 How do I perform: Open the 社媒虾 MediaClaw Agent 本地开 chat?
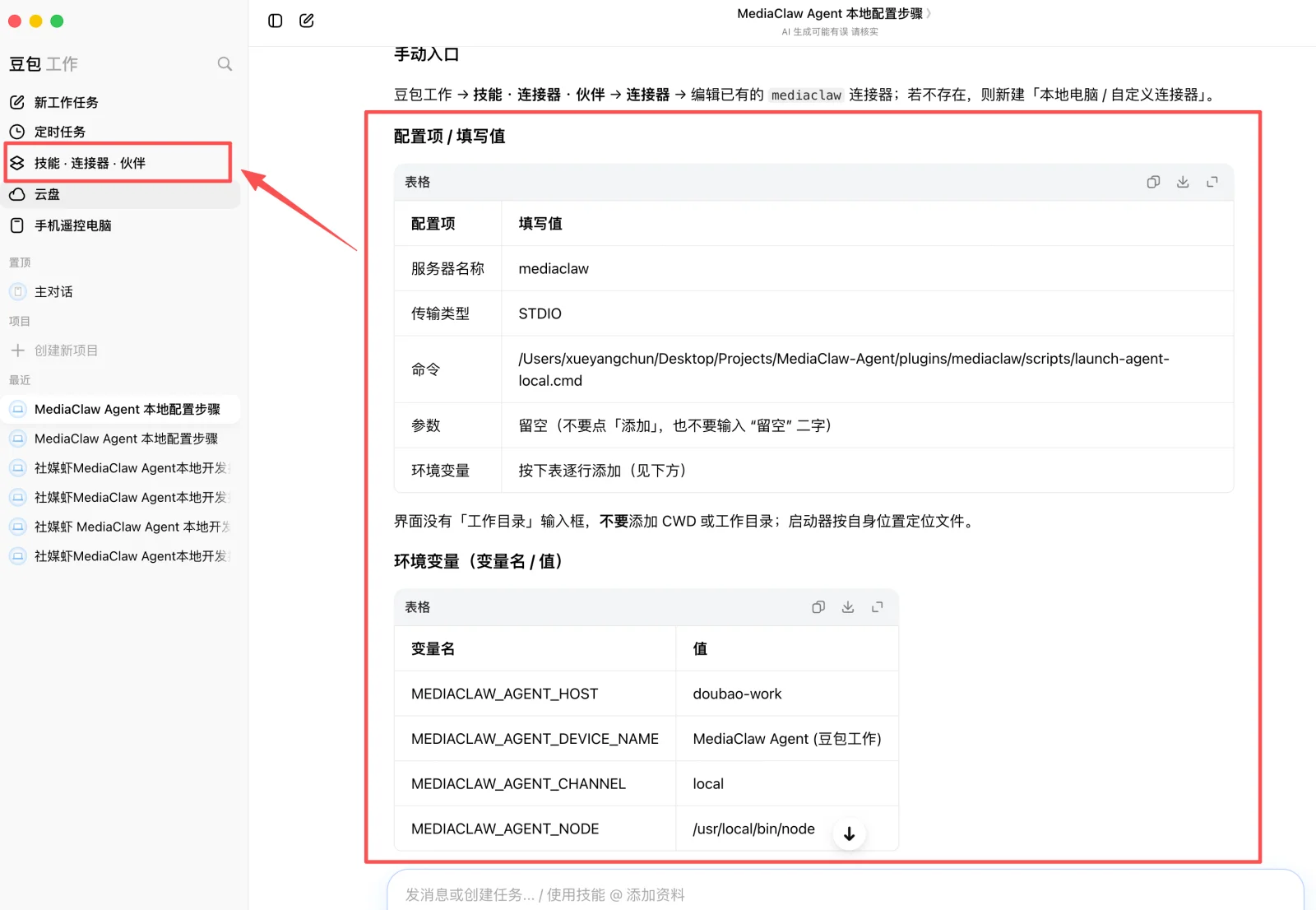(120, 527)
